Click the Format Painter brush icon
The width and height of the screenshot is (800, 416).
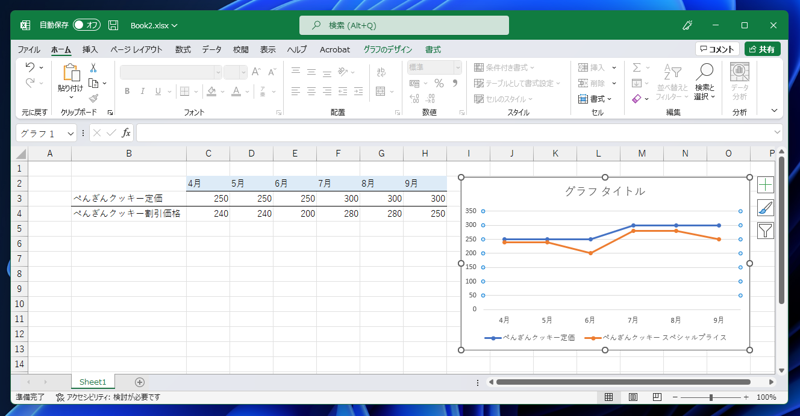pos(93,98)
